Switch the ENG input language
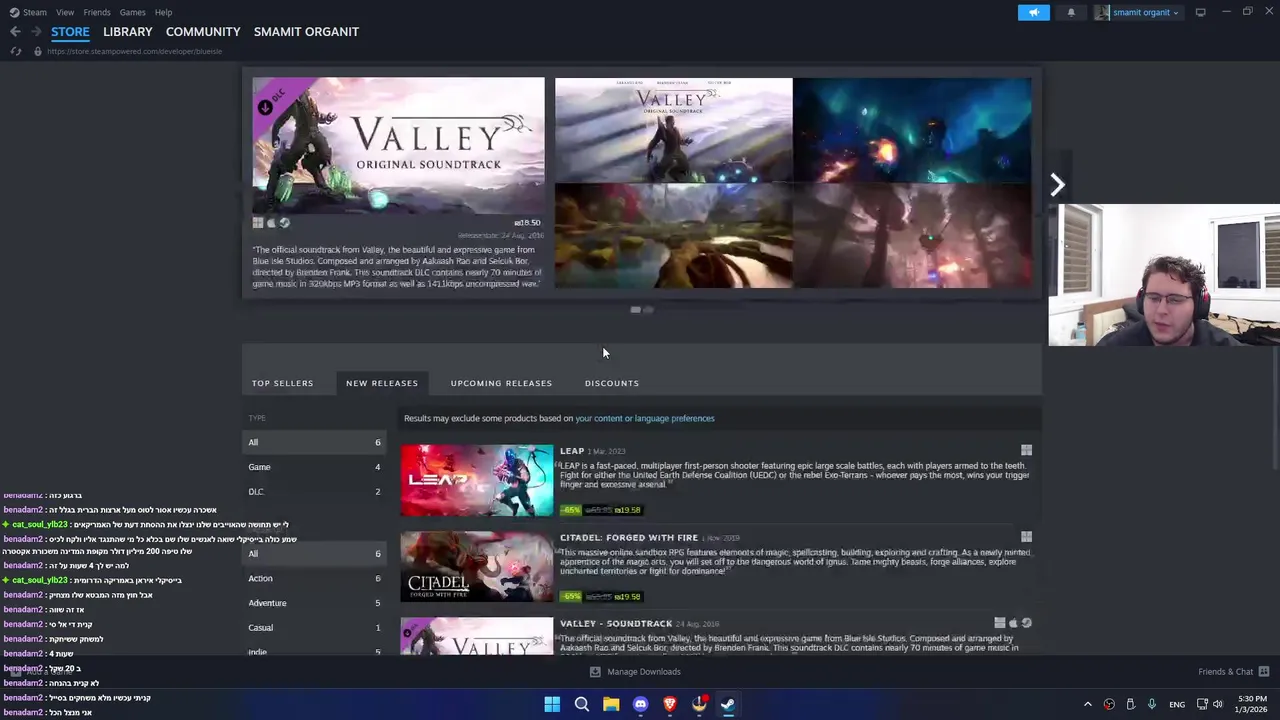 1177,705
